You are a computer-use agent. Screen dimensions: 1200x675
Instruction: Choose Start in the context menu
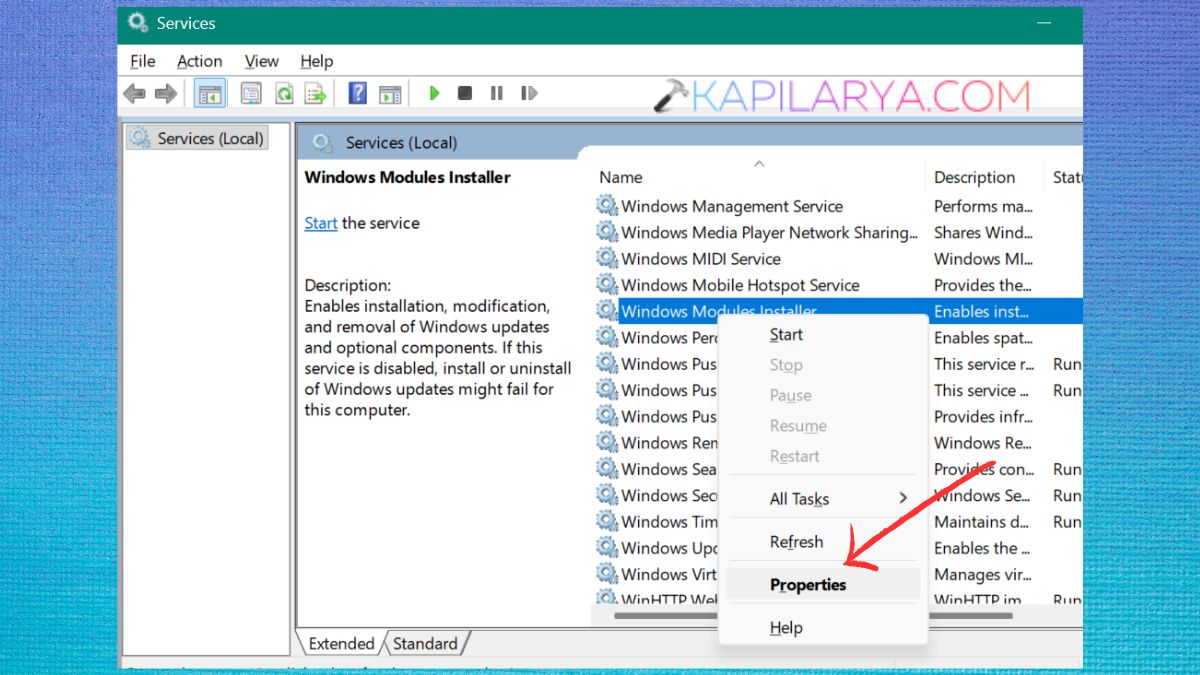coord(823,335)
